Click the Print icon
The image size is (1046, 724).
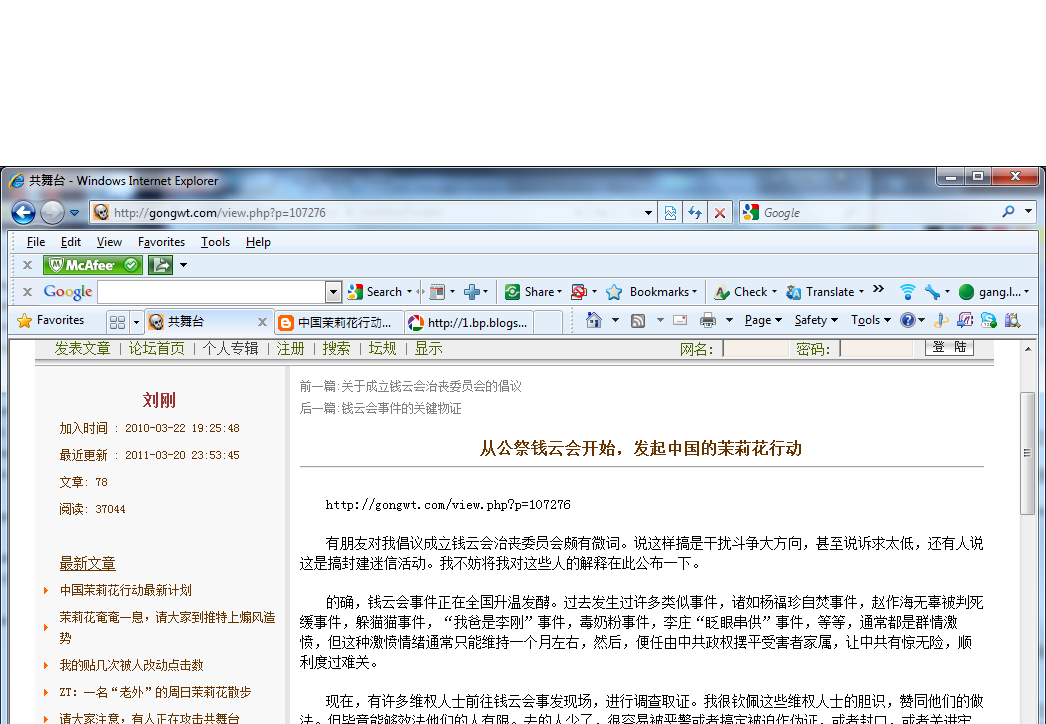pos(708,321)
